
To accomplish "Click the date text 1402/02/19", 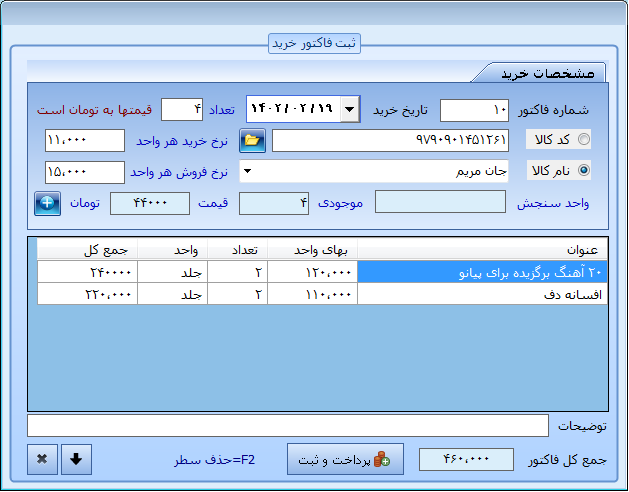I will coord(292,108).
